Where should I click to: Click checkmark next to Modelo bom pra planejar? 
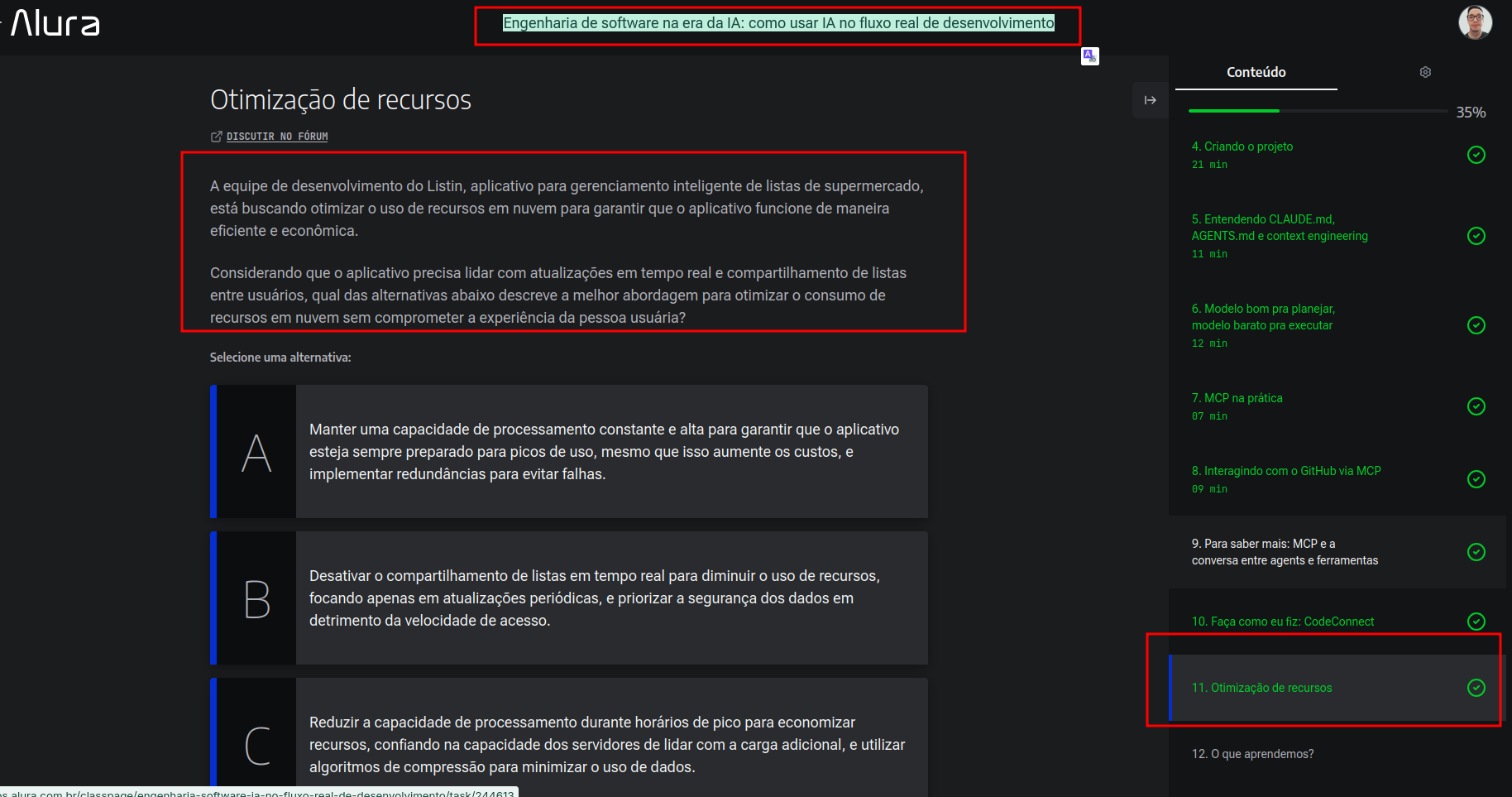1476,325
